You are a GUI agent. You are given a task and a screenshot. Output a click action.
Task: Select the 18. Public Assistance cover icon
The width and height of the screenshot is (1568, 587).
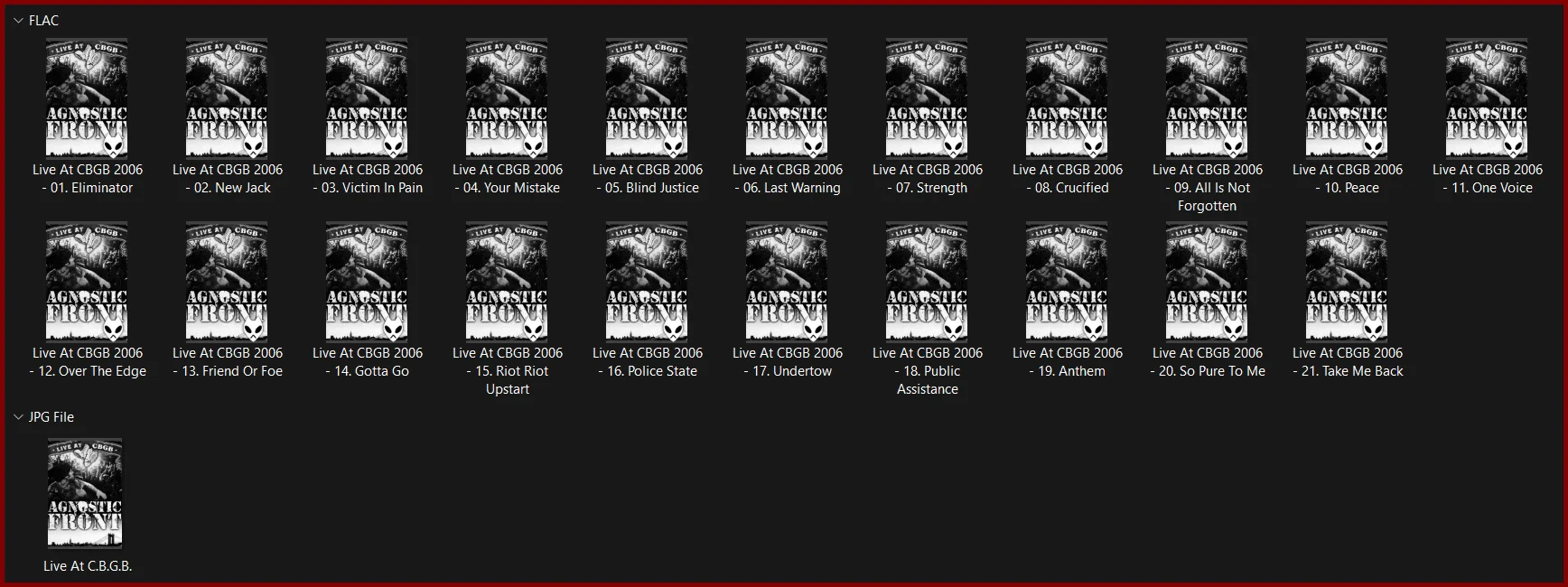[927, 282]
